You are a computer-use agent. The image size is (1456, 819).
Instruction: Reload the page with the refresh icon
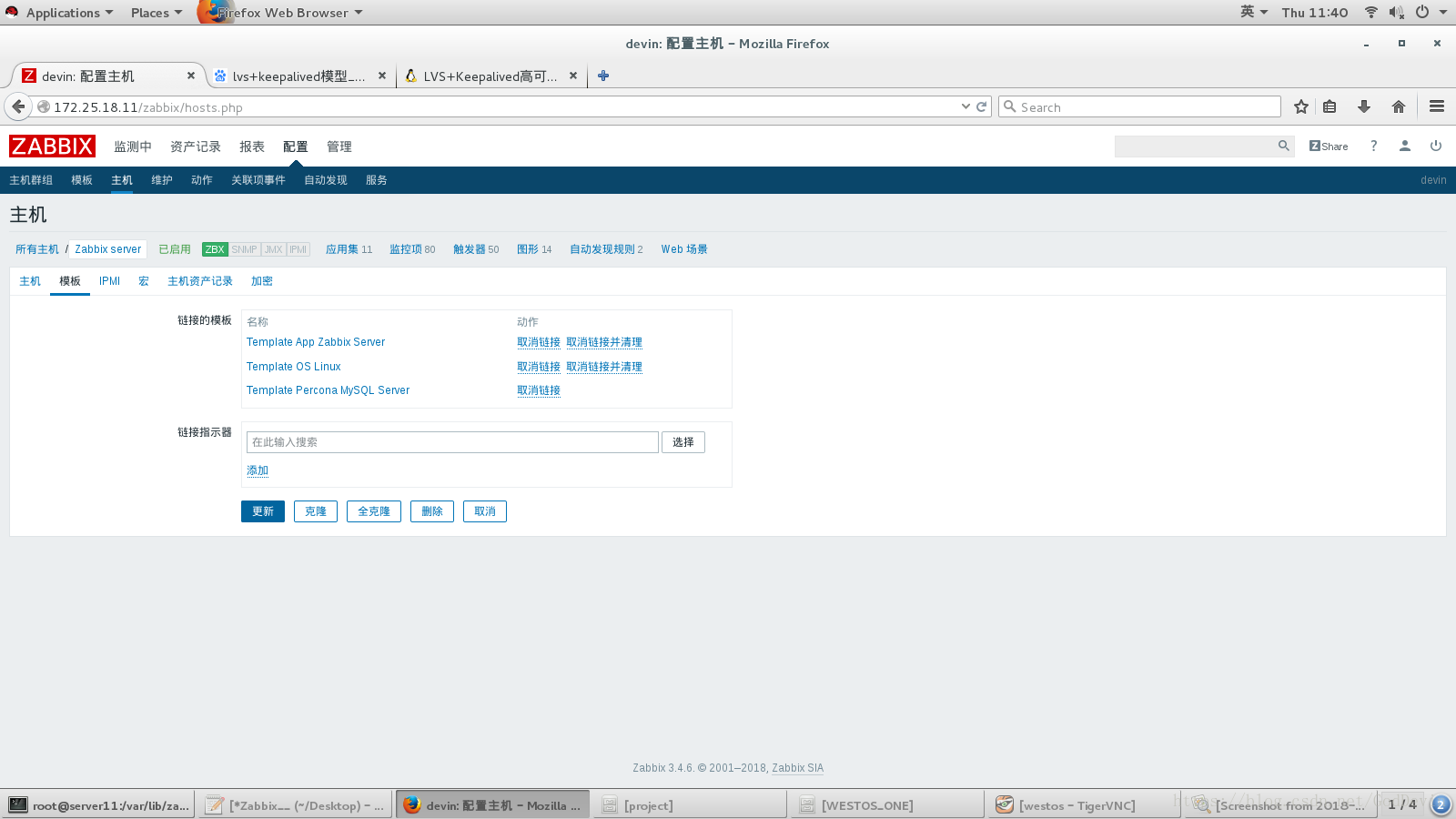(982, 106)
